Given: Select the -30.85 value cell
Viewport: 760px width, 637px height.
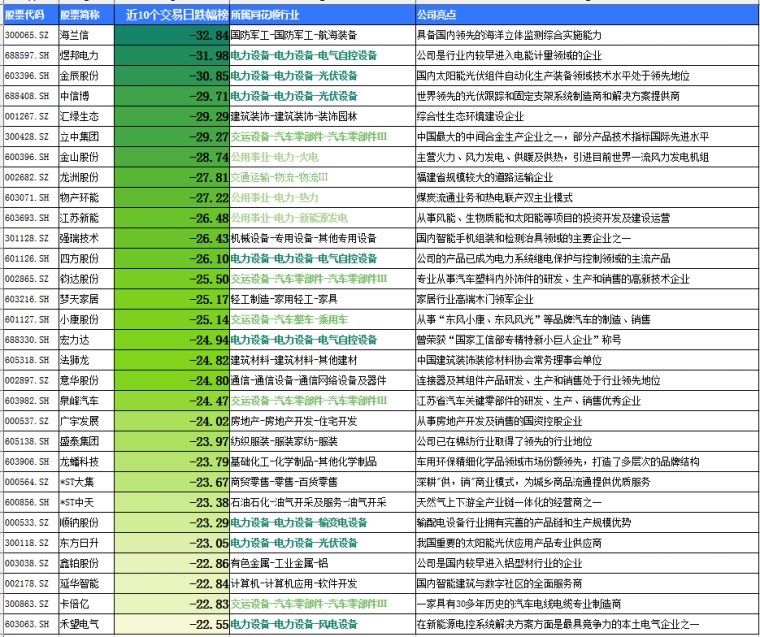Looking at the screenshot, I should (172, 76).
